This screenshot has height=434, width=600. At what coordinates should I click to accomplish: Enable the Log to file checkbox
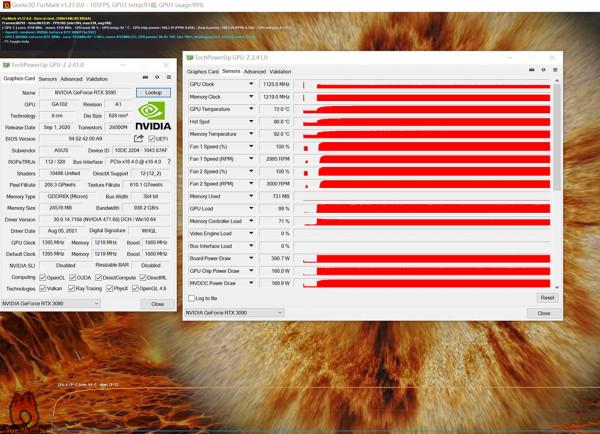[x=192, y=298]
